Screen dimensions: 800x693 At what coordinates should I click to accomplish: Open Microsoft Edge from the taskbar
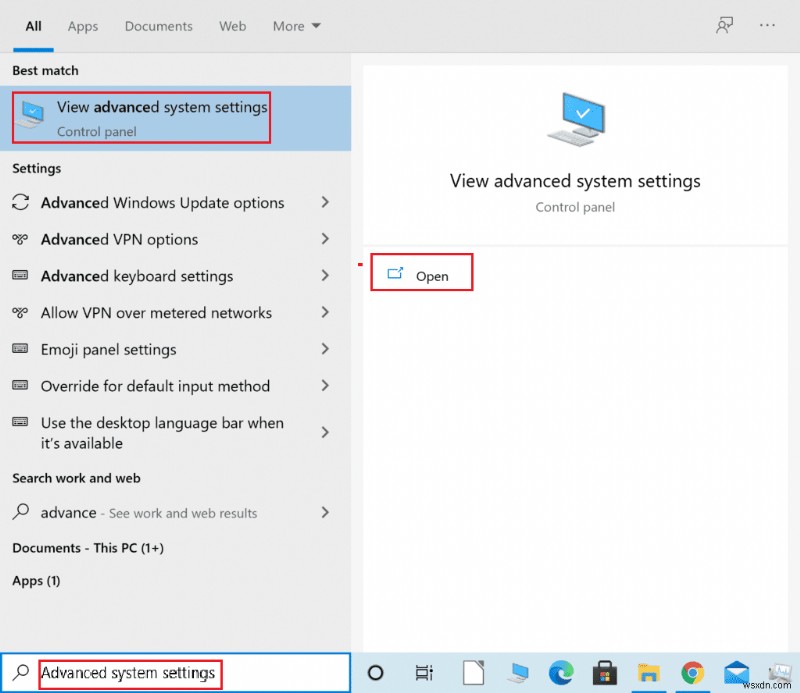coord(560,673)
